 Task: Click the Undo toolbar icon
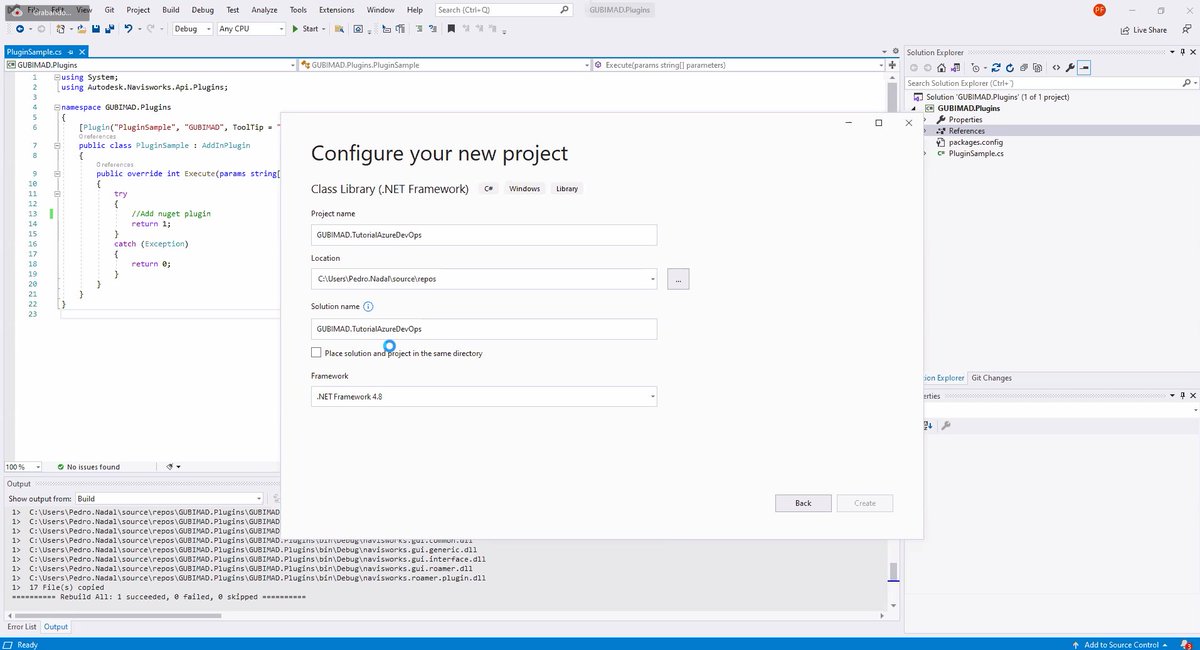coord(129,29)
